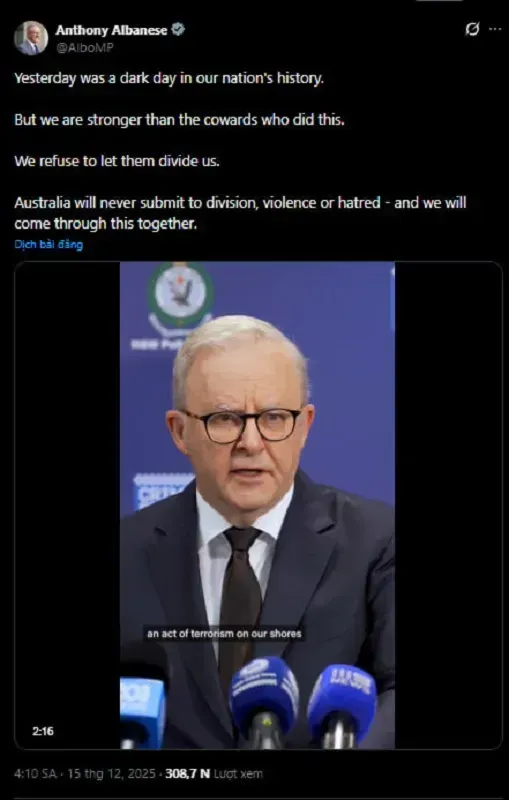Image resolution: width=509 pixels, height=800 pixels.
Task: Click the police emblem in the video
Action: [x=180, y=294]
